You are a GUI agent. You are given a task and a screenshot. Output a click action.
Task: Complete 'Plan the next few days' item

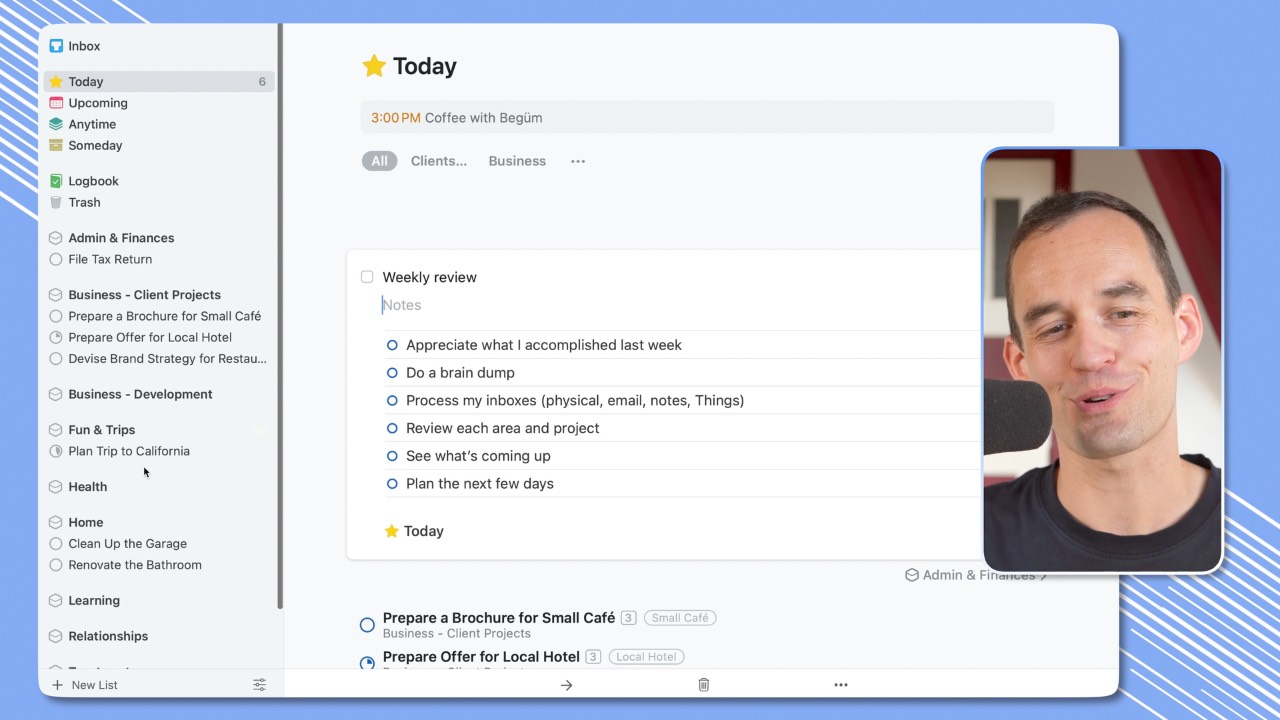tap(392, 484)
